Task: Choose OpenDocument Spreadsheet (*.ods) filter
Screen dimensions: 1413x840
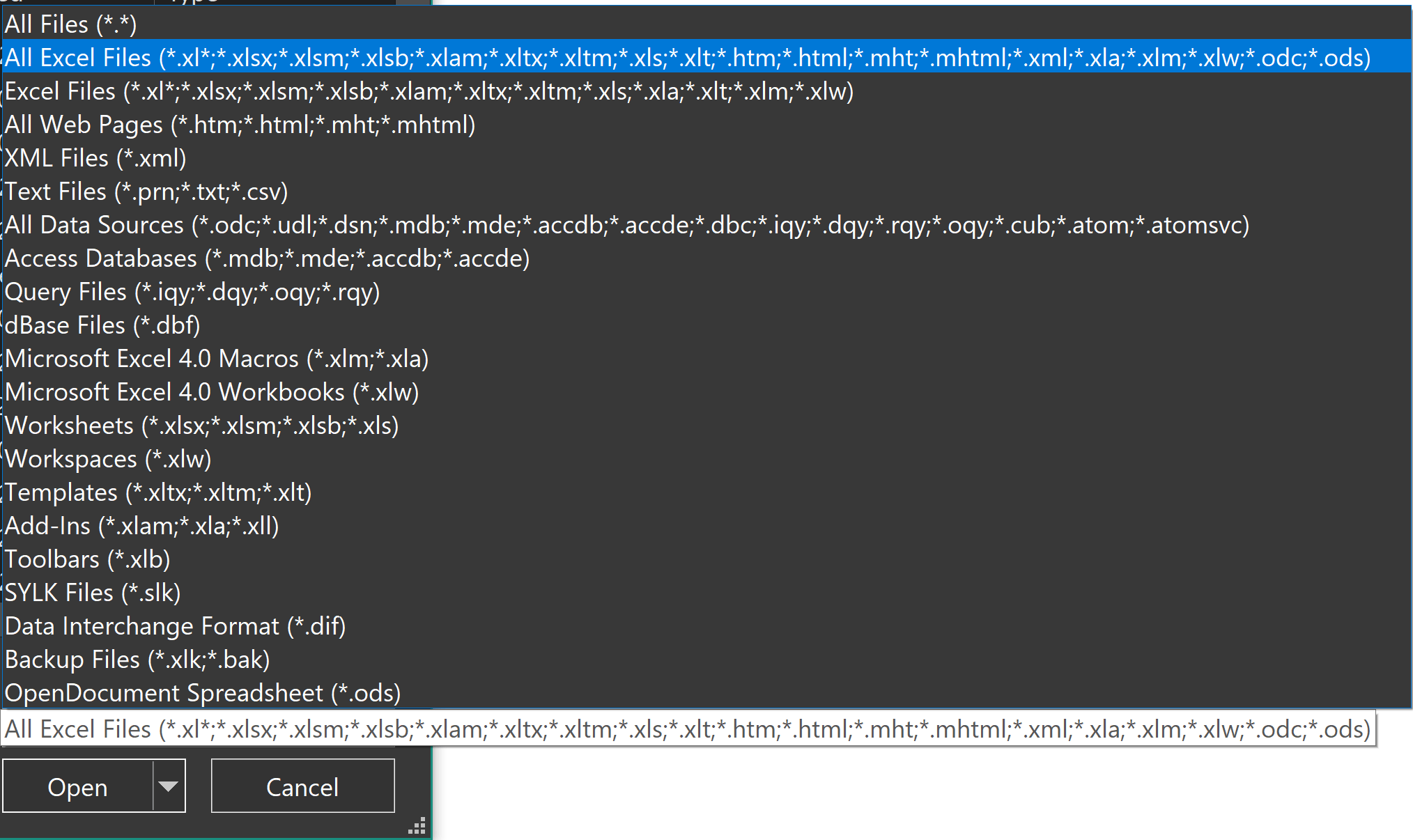Action: pos(203,693)
